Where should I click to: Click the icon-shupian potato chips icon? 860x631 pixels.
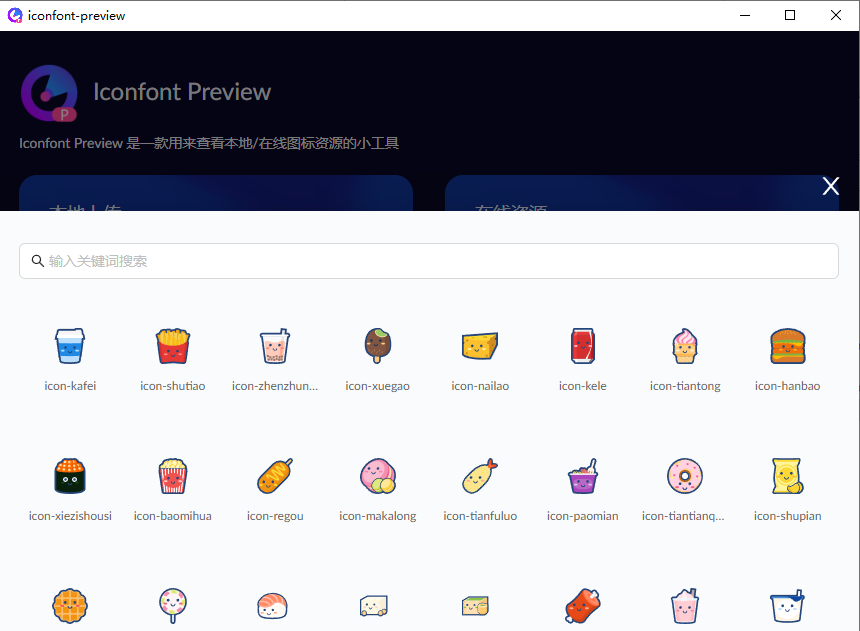tap(788, 476)
